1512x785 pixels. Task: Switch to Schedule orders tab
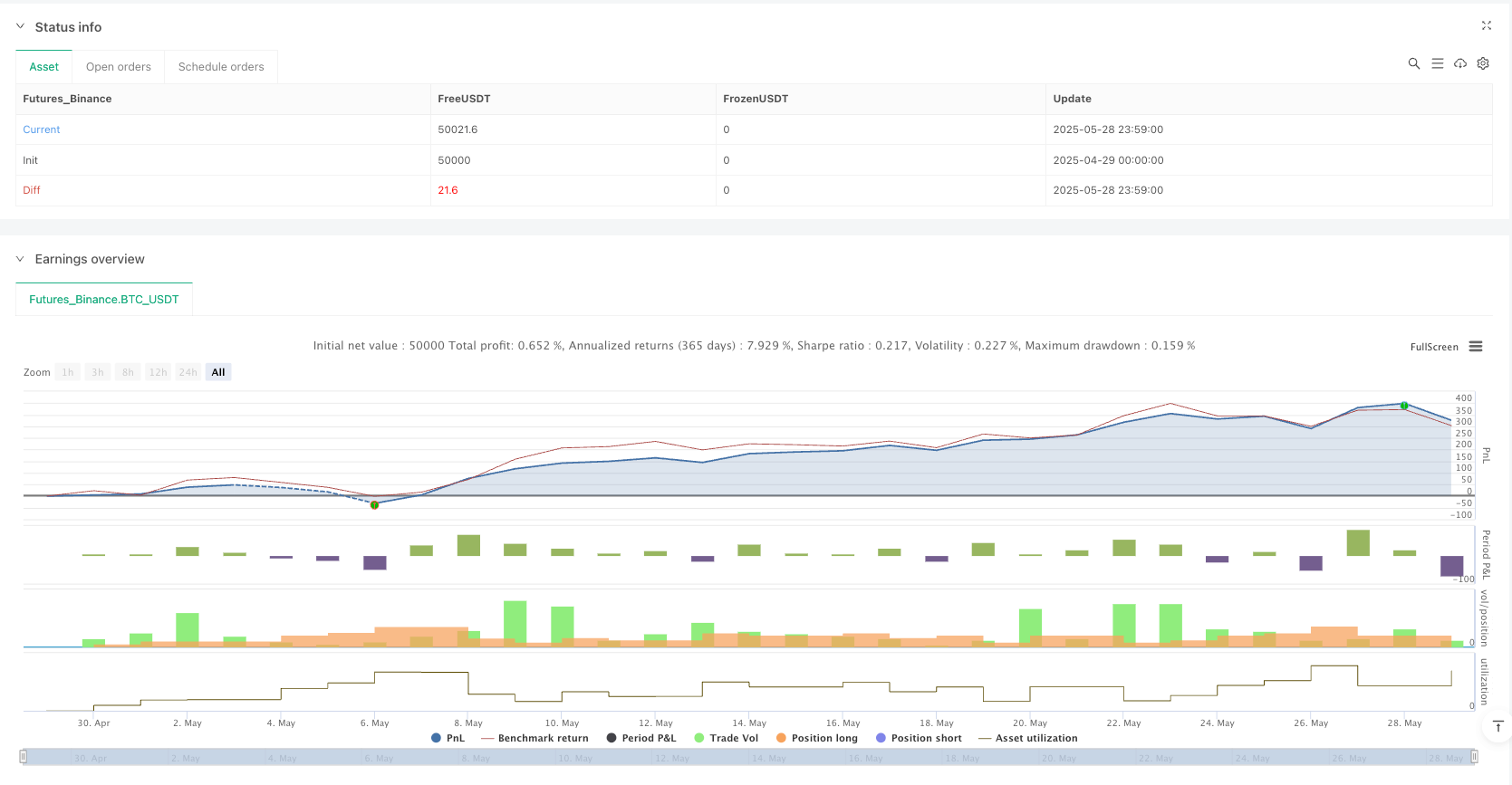pyautogui.click(x=221, y=67)
